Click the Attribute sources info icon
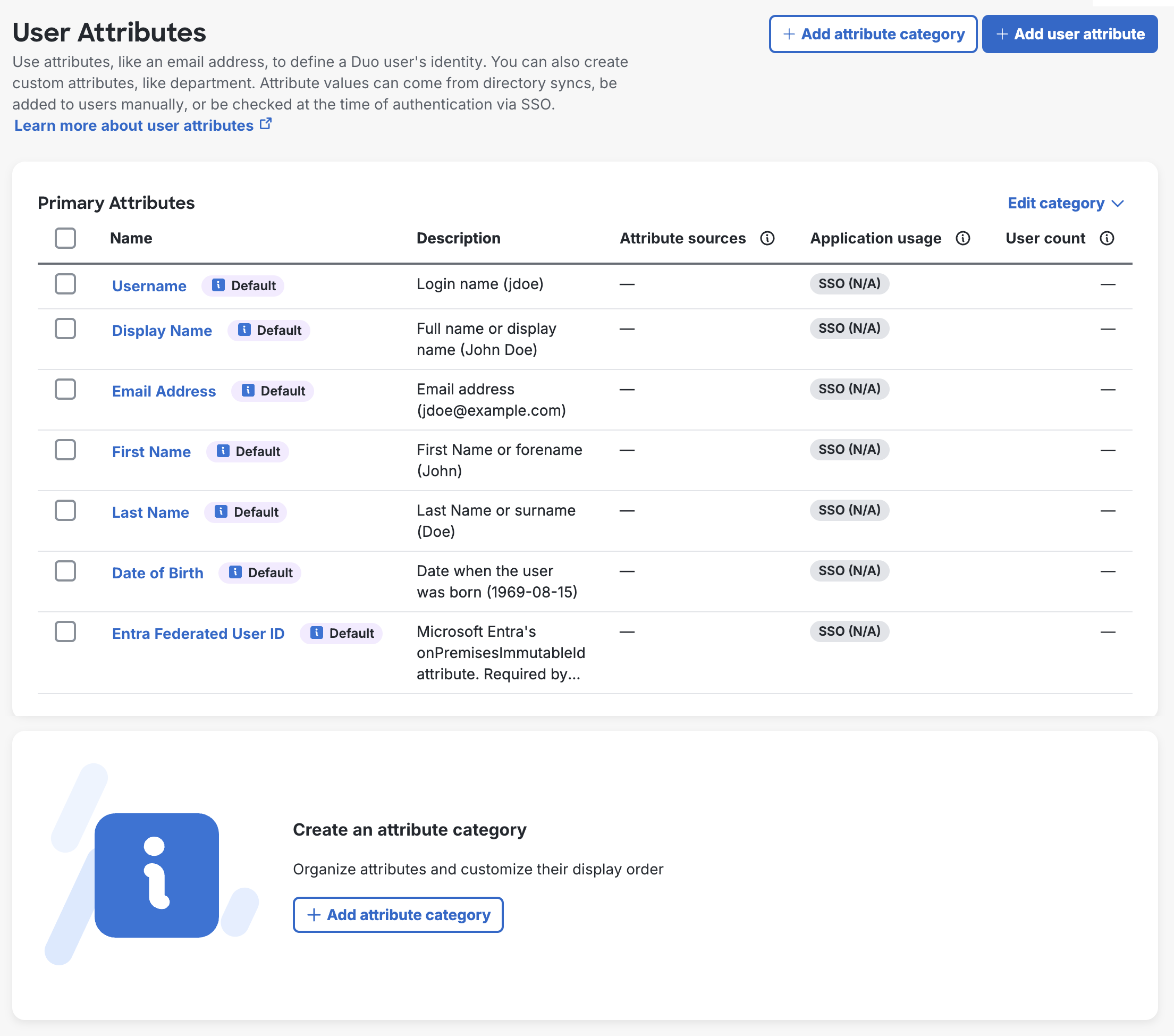 coord(767,238)
